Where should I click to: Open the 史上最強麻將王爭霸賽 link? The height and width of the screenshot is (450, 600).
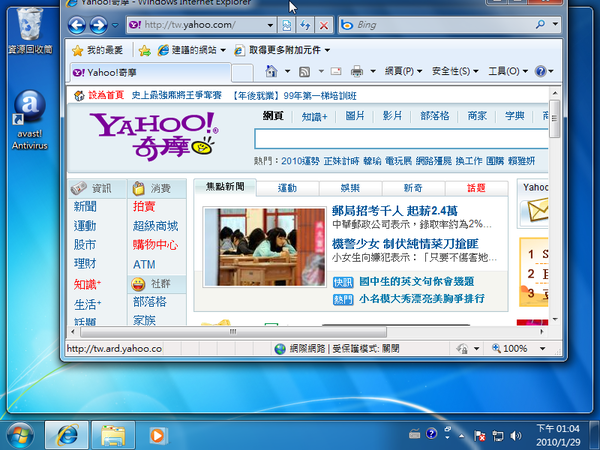pos(176,95)
